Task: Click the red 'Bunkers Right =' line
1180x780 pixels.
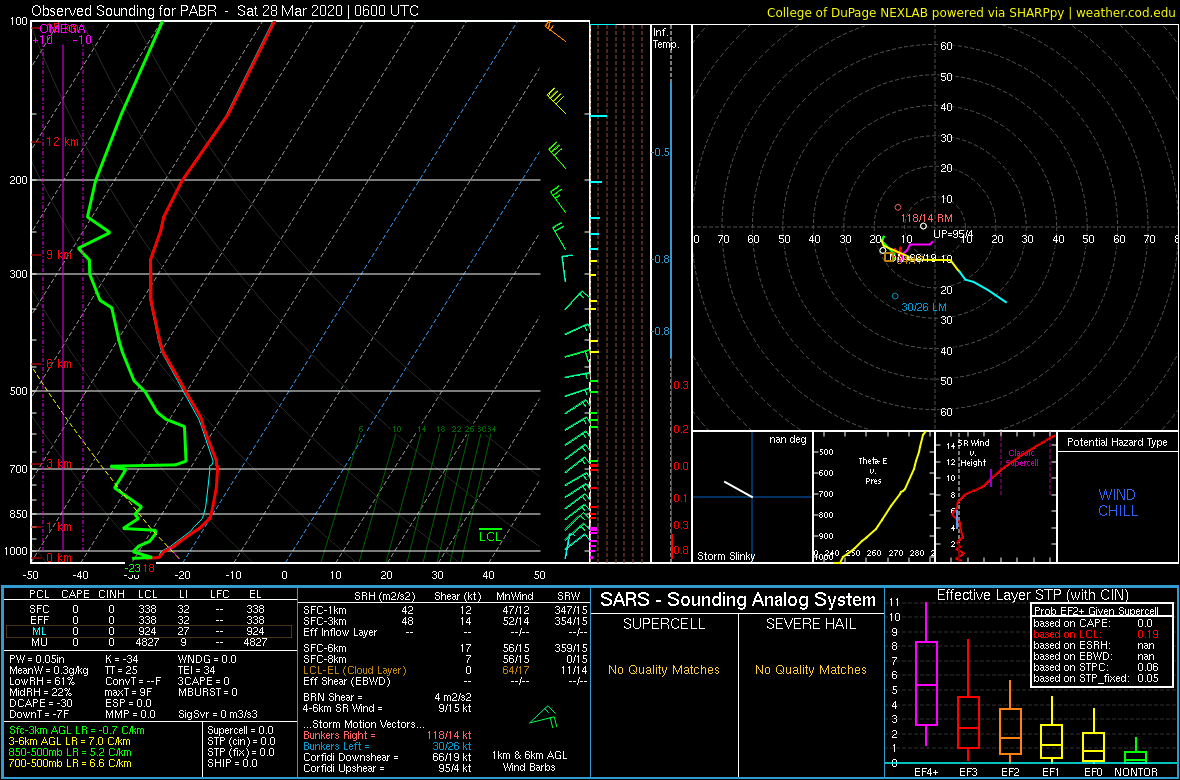Action: tap(388, 734)
